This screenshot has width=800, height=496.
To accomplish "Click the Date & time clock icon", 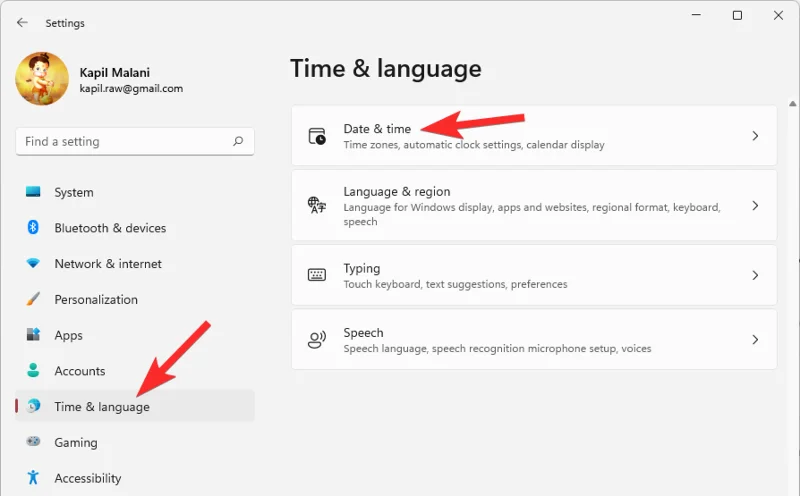I will tap(317, 137).
